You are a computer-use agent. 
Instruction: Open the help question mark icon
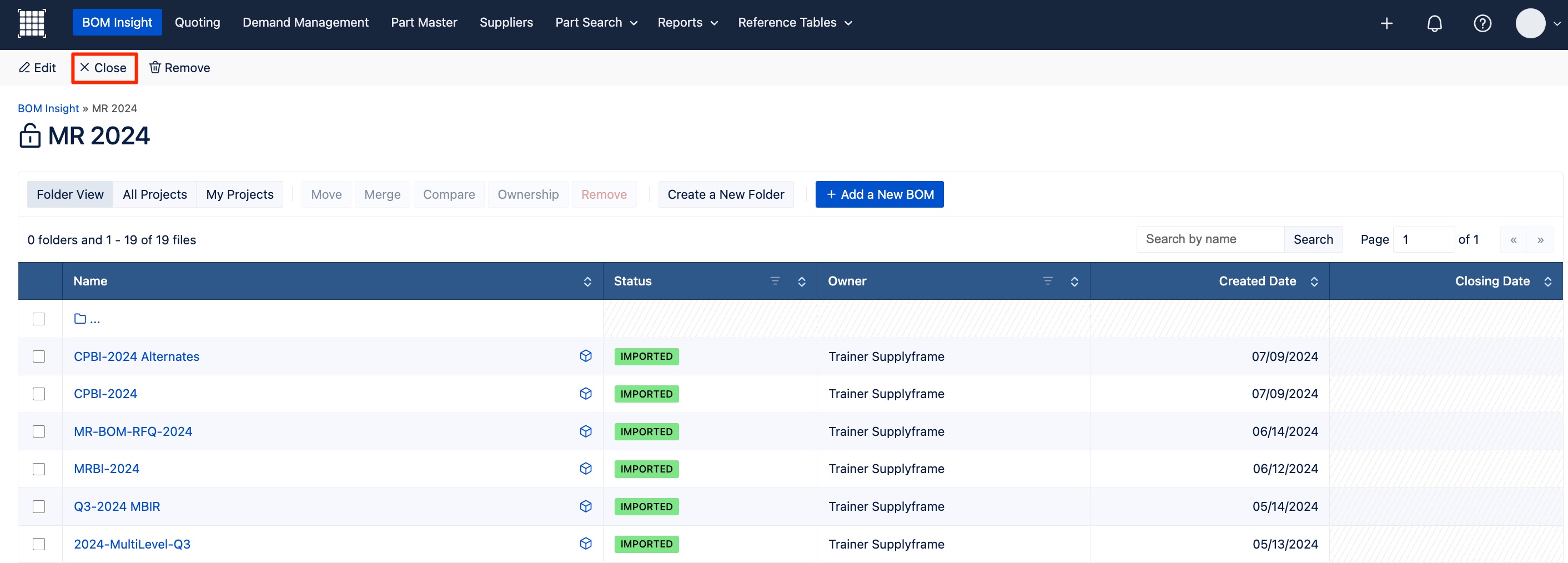[1482, 24]
